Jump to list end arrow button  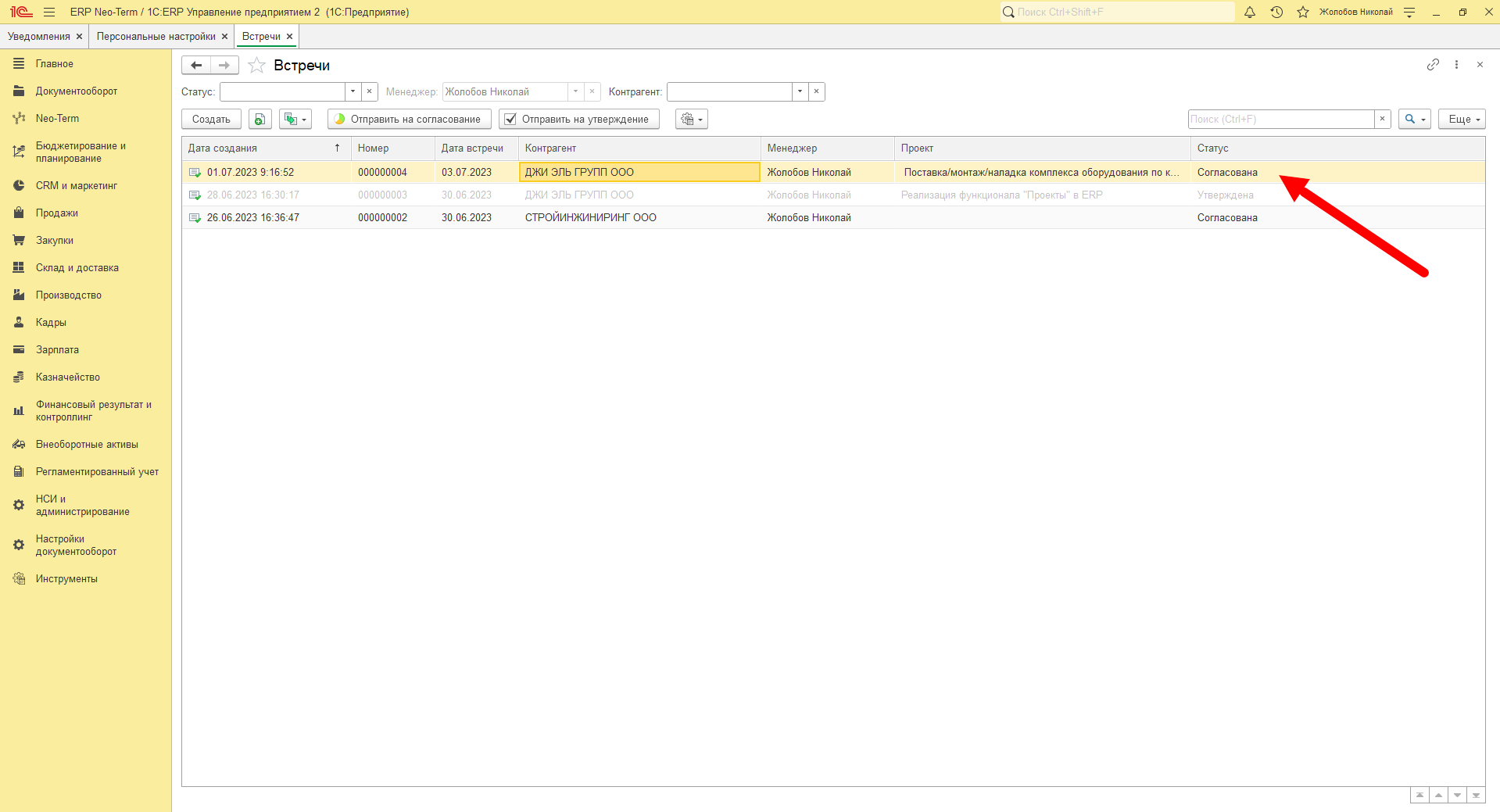click(1476, 795)
